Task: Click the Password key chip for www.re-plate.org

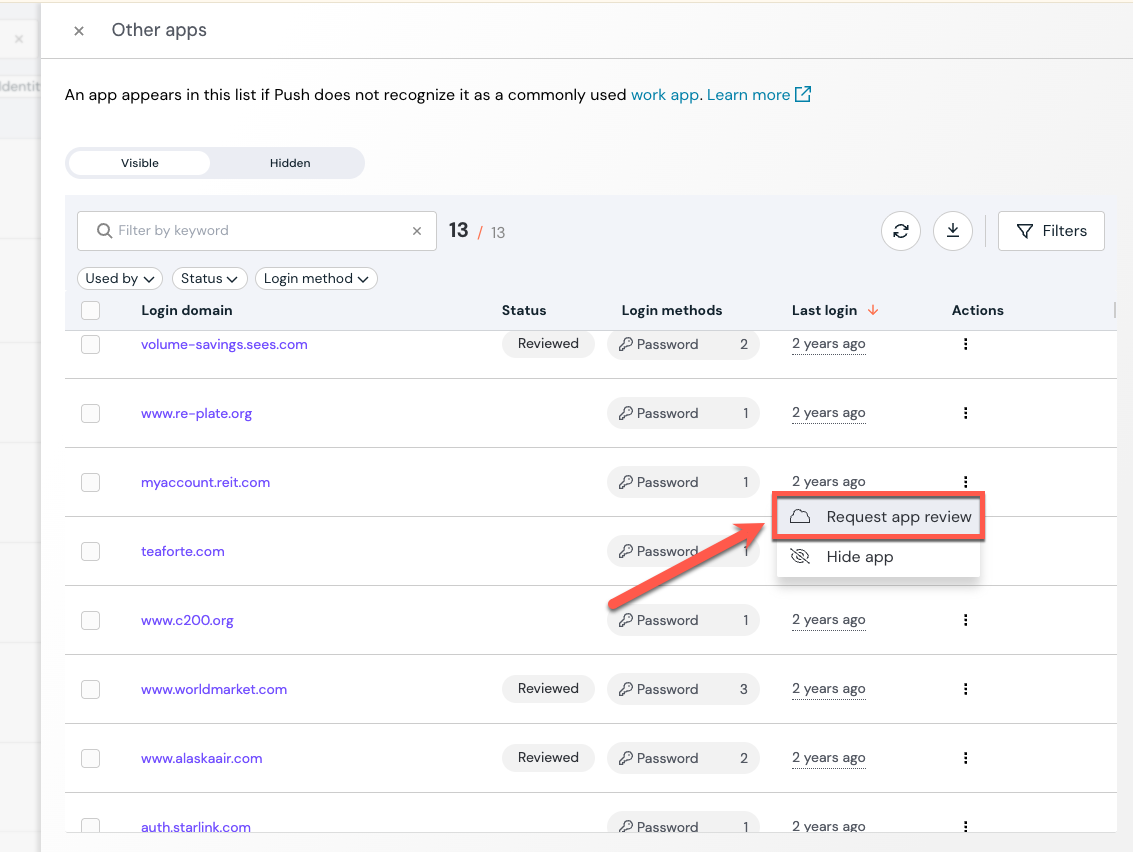Action: (x=683, y=413)
